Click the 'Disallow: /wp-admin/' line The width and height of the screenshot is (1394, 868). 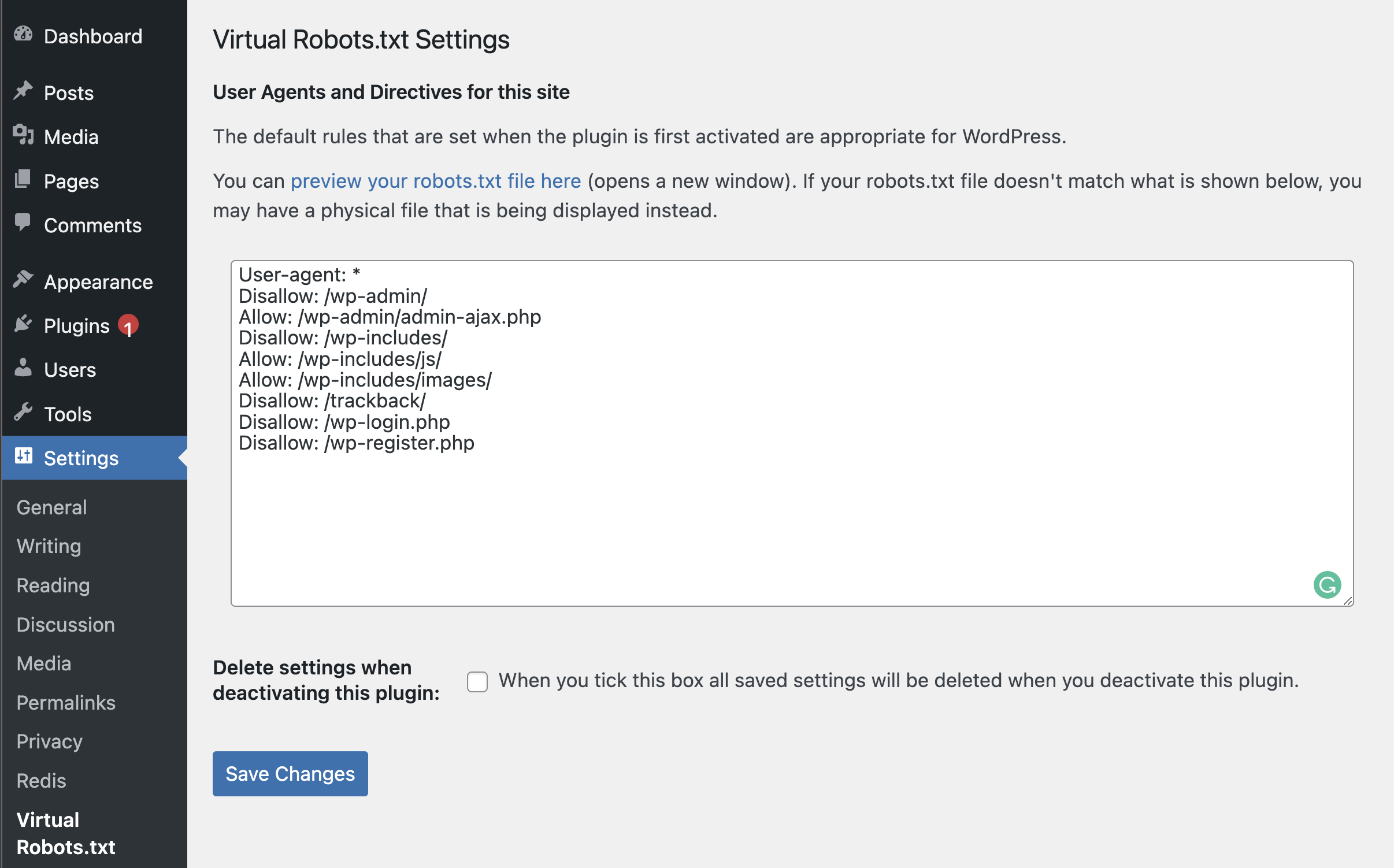[333, 296]
